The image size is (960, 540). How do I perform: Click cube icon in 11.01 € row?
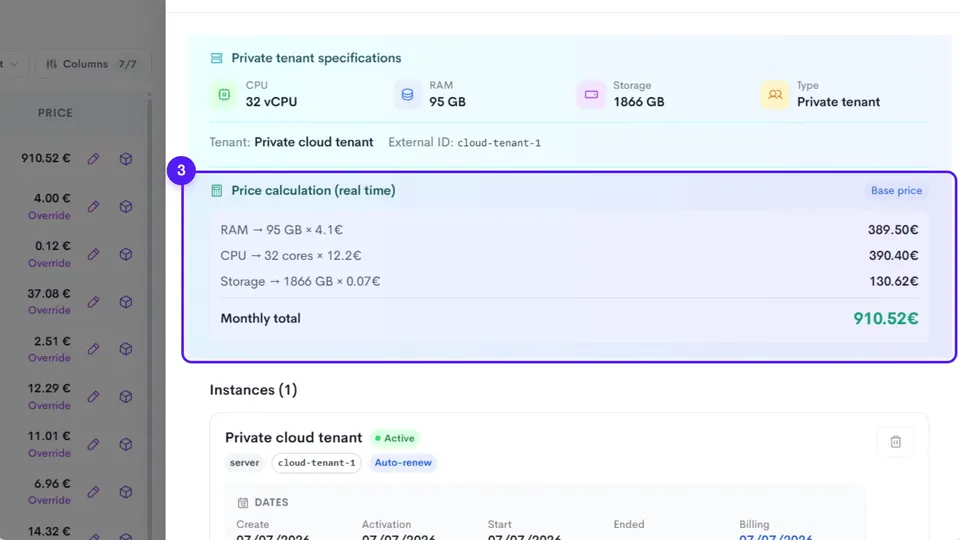click(x=126, y=444)
